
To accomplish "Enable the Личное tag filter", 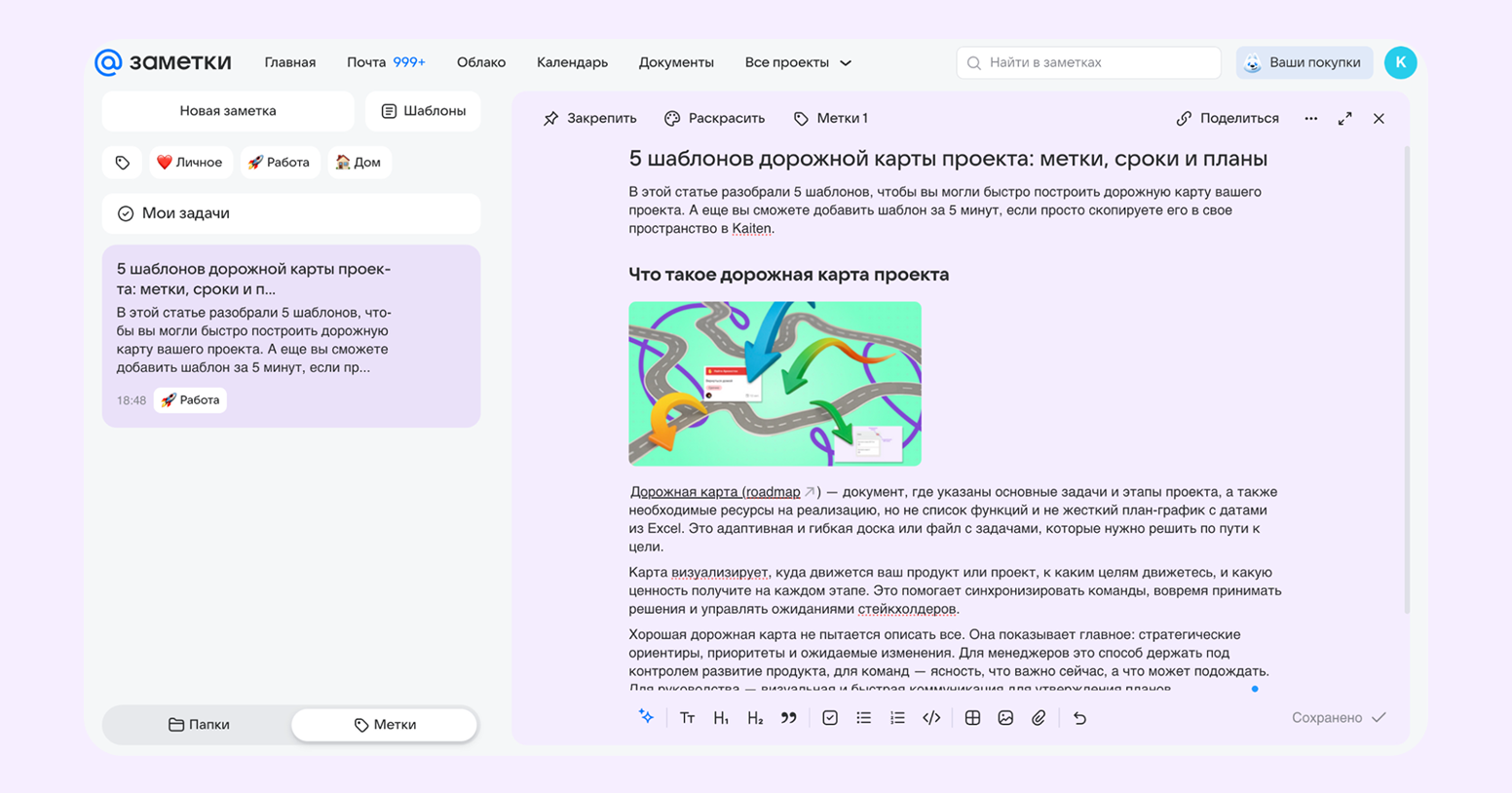I will point(191,162).
